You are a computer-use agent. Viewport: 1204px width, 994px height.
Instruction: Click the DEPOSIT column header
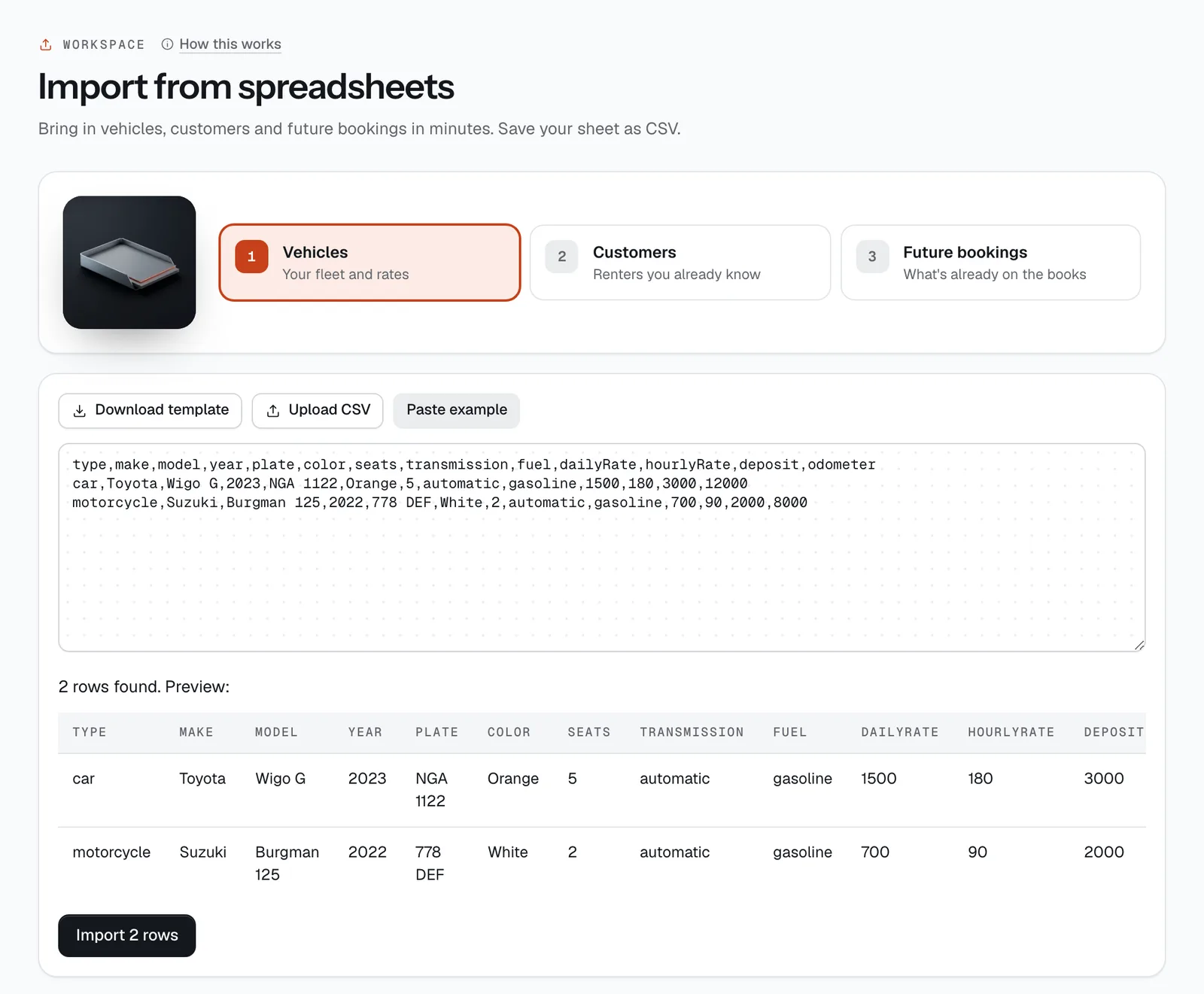click(1114, 732)
